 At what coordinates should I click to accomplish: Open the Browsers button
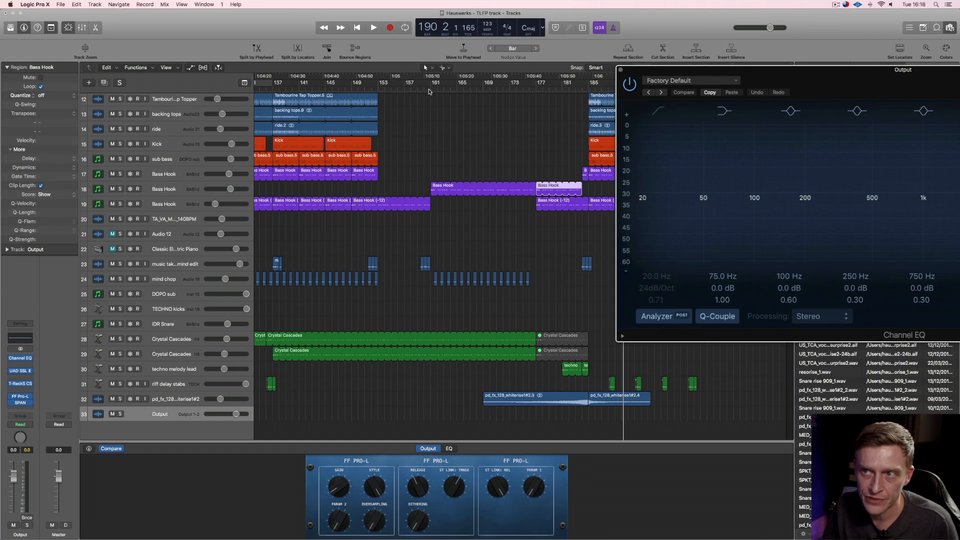[x=950, y=28]
